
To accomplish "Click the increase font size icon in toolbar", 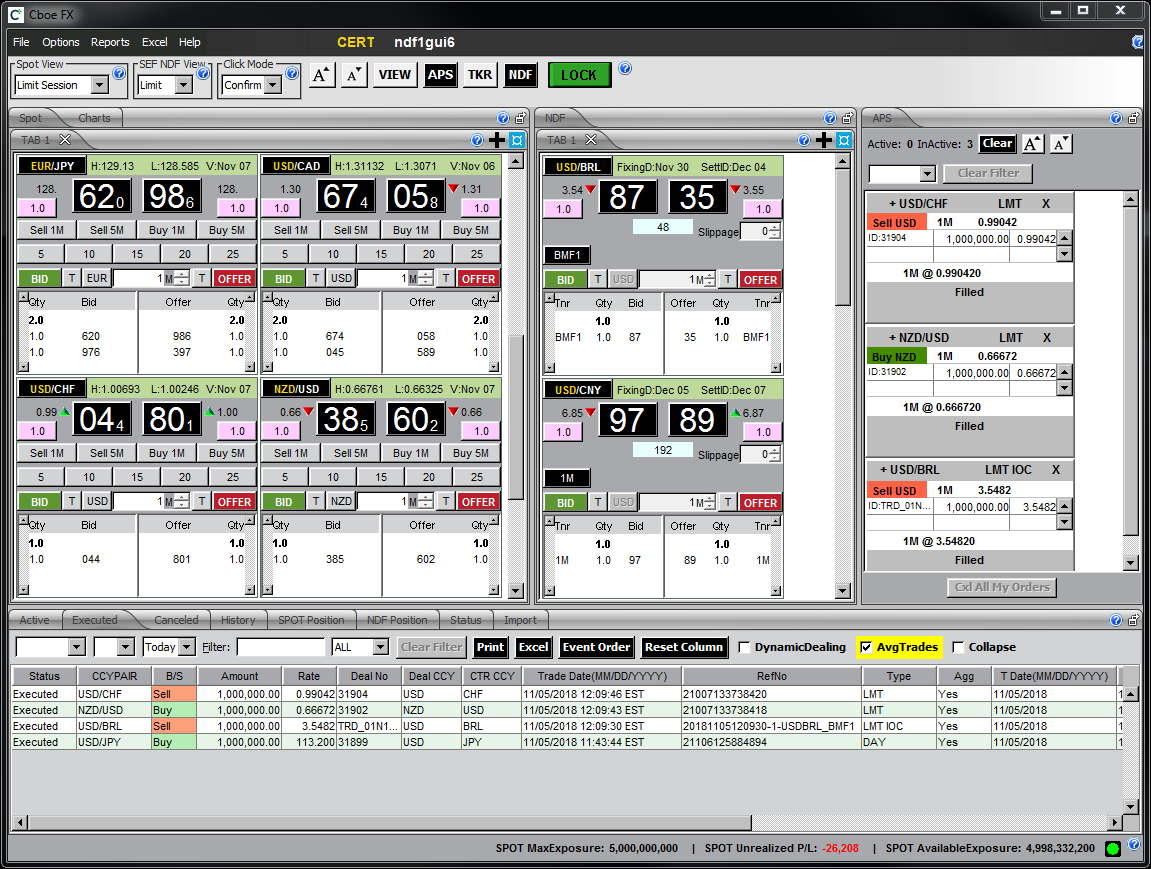I will (x=321, y=75).
